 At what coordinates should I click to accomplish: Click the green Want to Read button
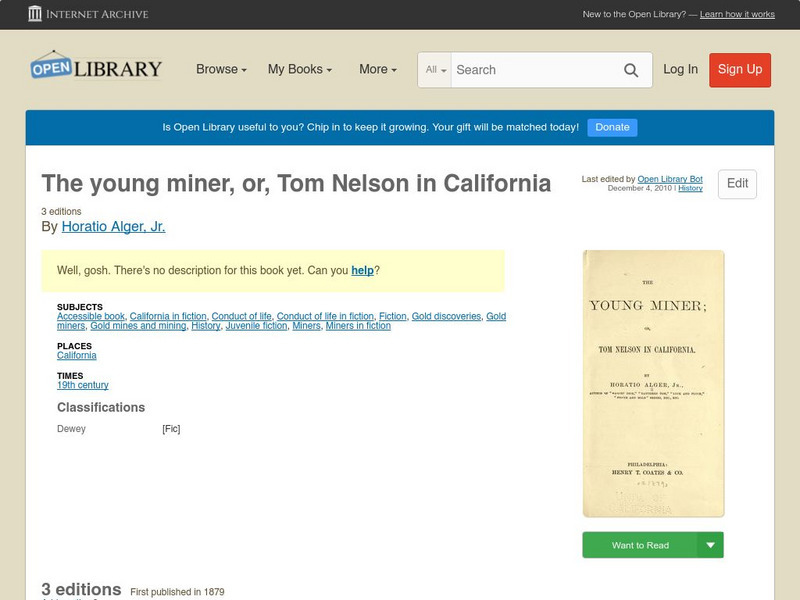(640, 545)
